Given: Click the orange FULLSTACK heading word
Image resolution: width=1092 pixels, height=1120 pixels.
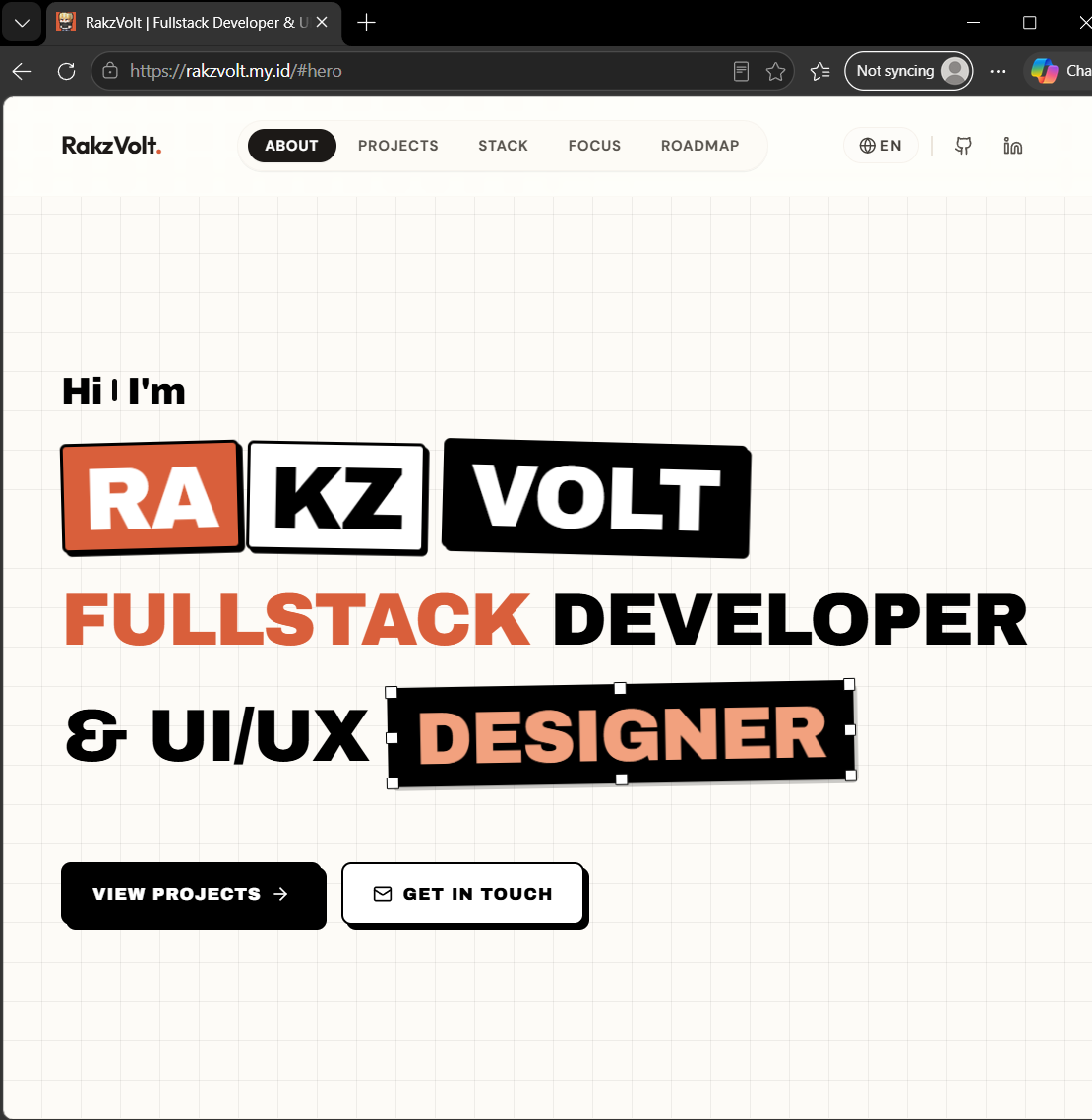Looking at the screenshot, I should [297, 620].
